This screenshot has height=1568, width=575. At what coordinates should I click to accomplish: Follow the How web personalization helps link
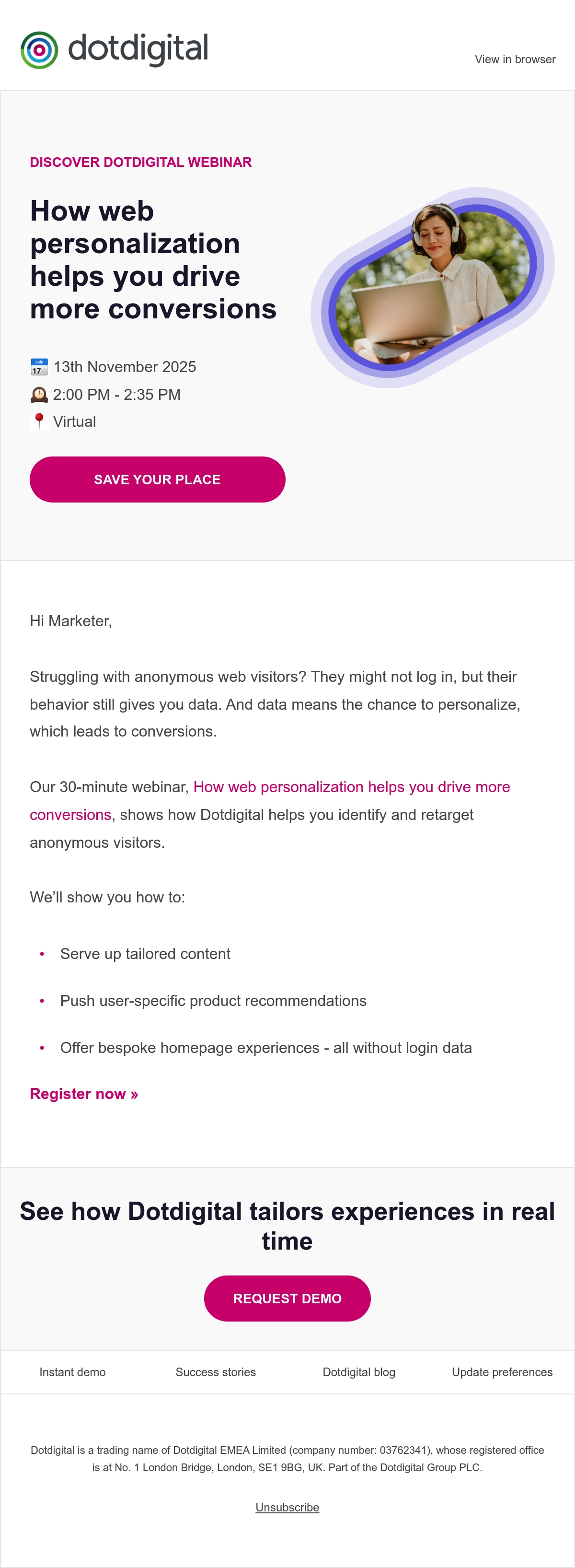tap(270, 800)
